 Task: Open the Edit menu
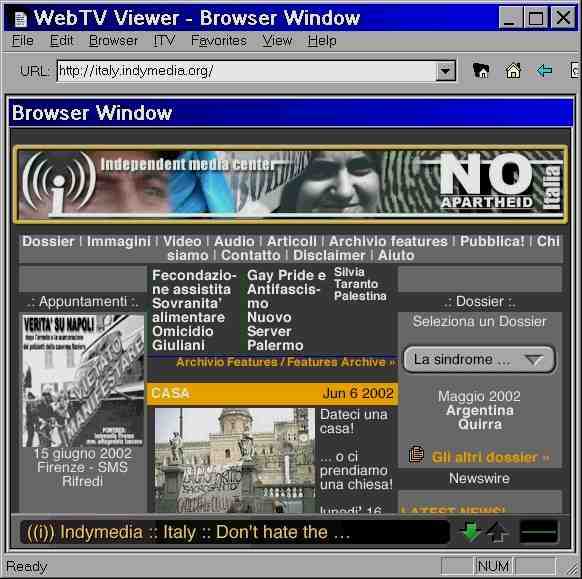pyautogui.click(x=62, y=40)
